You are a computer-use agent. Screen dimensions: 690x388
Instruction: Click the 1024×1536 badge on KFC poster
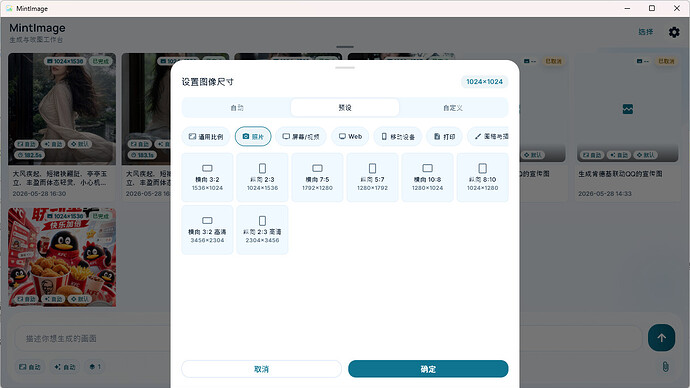(66, 216)
